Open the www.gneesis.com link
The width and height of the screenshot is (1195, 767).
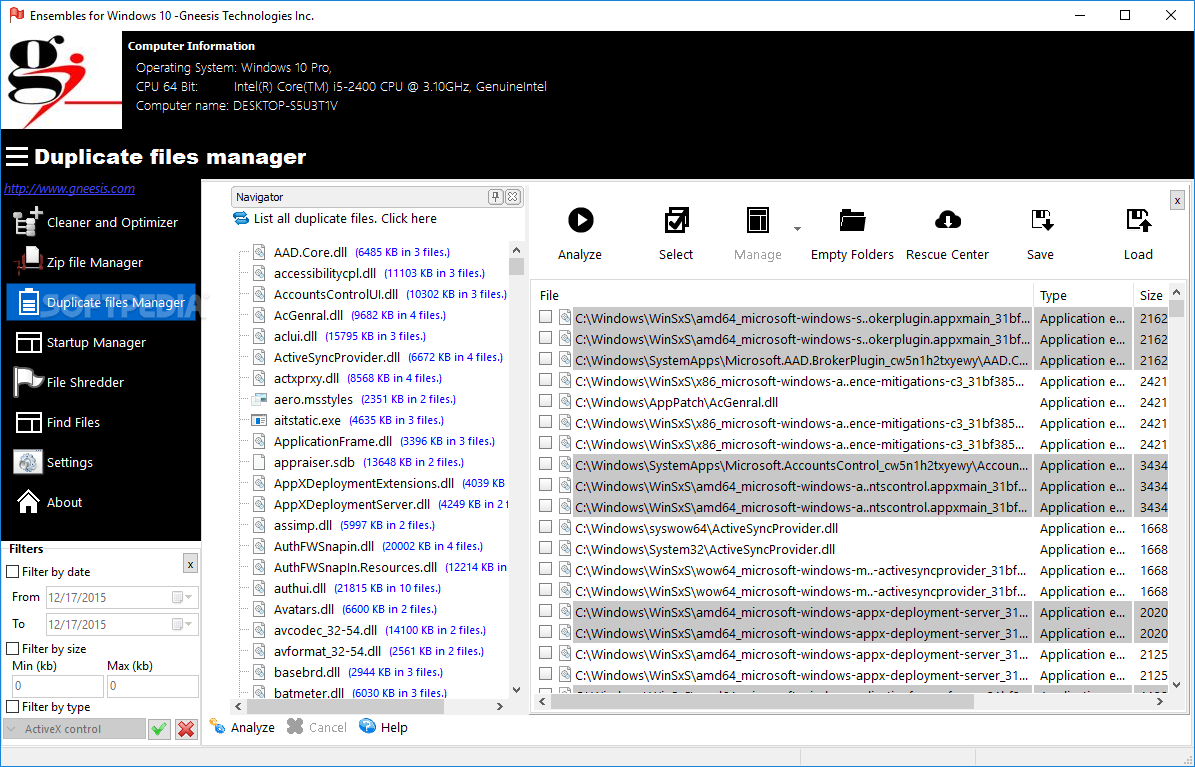click(69, 188)
